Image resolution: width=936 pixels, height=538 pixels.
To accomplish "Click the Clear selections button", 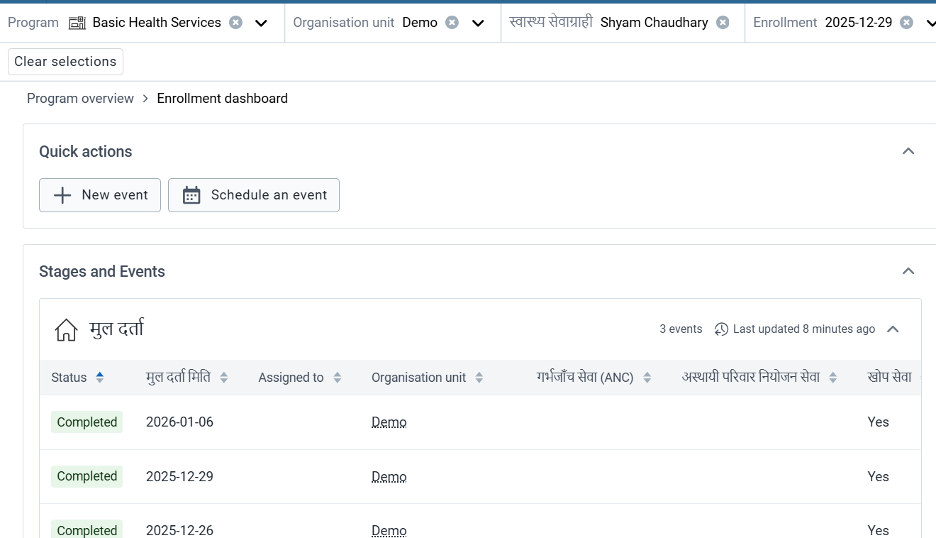I will point(66,61).
